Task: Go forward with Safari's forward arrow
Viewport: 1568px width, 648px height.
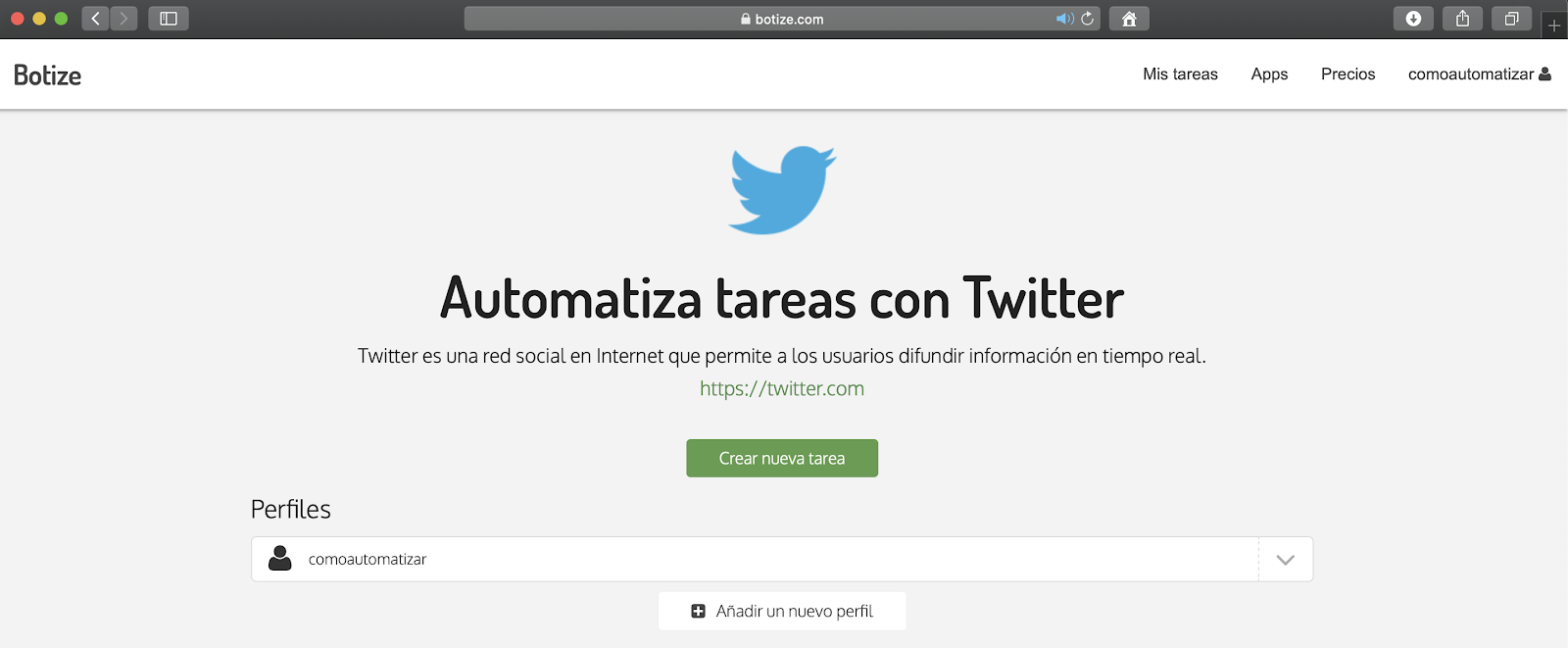Action: click(123, 19)
